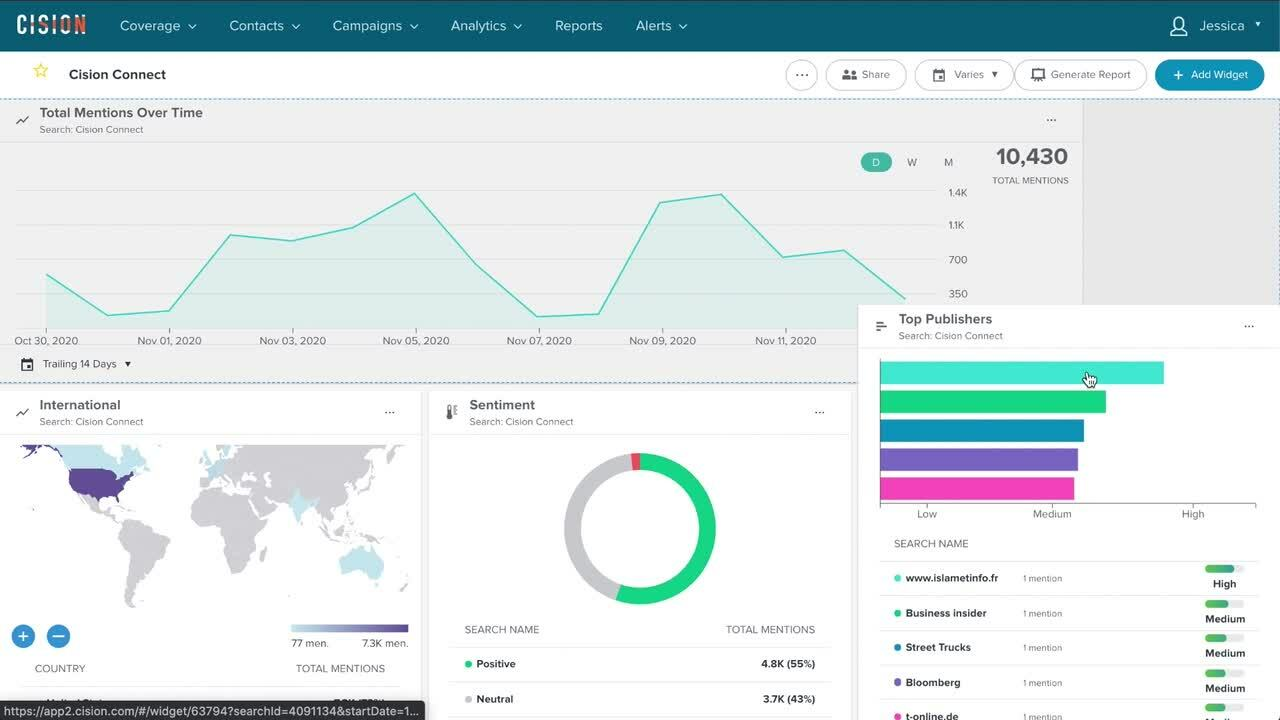Zoom in on the International map

pos(24,636)
